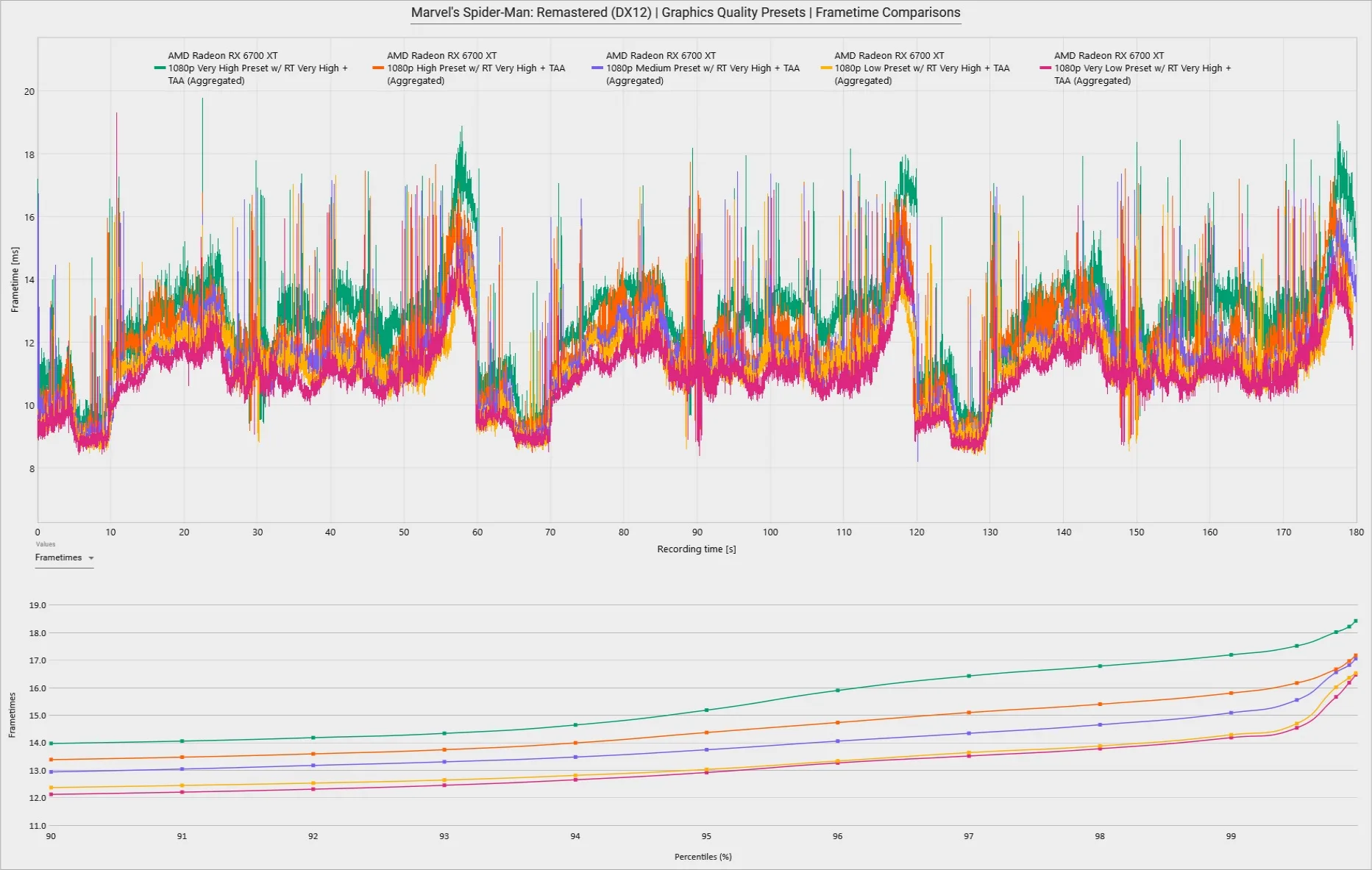Image resolution: width=1372 pixels, height=870 pixels.
Task: Open the Frametimes values dropdown
Action: click(x=65, y=557)
